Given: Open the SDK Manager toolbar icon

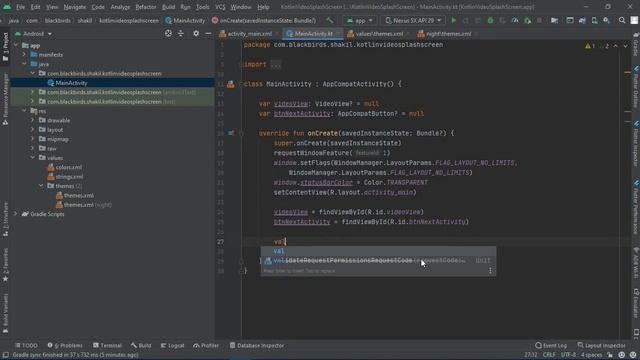Looking at the screenshot, I should point(607,20).
